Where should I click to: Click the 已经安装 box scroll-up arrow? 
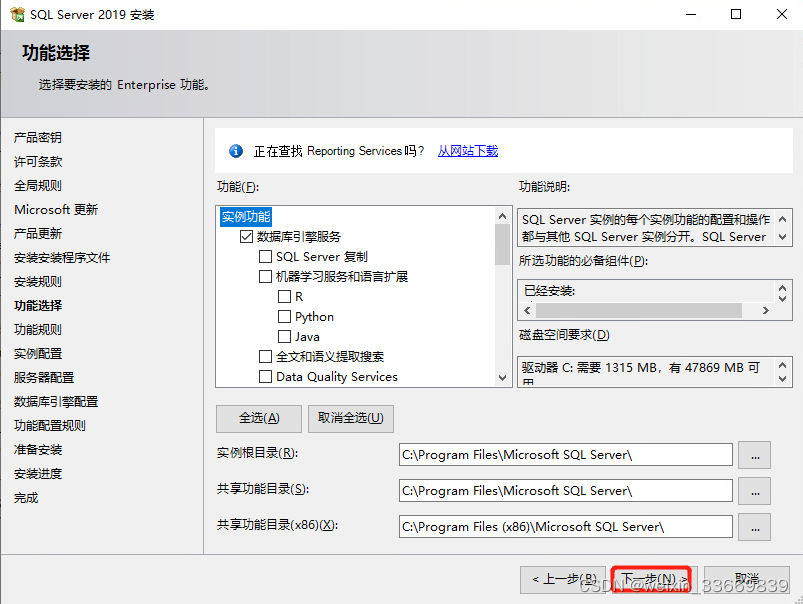(783, 288)
